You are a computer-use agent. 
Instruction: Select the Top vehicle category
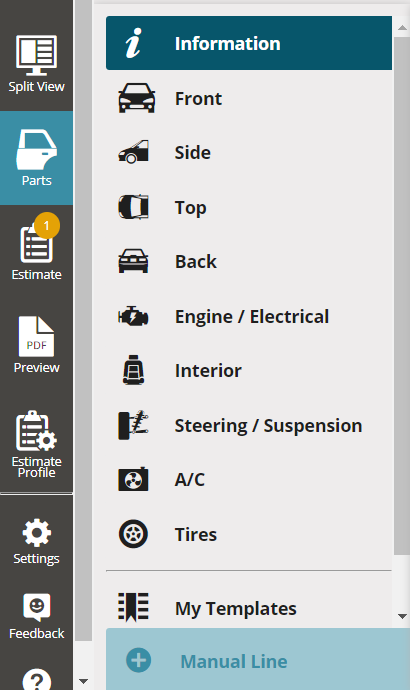(x=249, y=207)
